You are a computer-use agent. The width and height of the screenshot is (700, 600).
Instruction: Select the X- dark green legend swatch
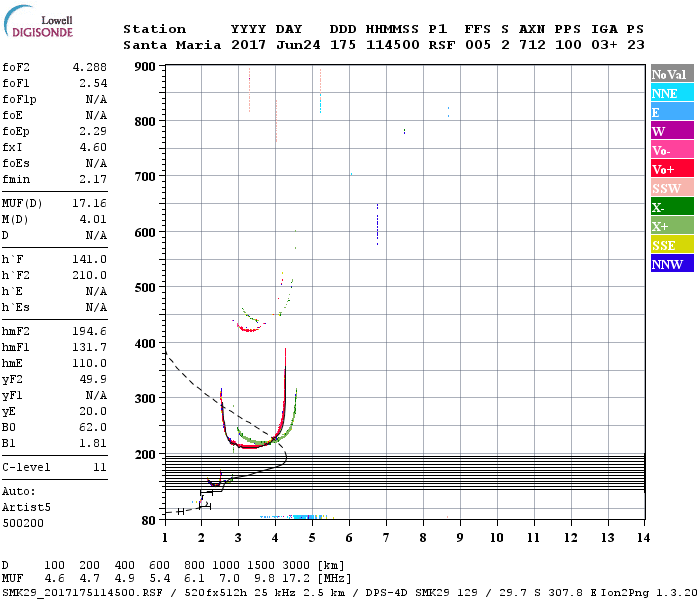[672, 207]
